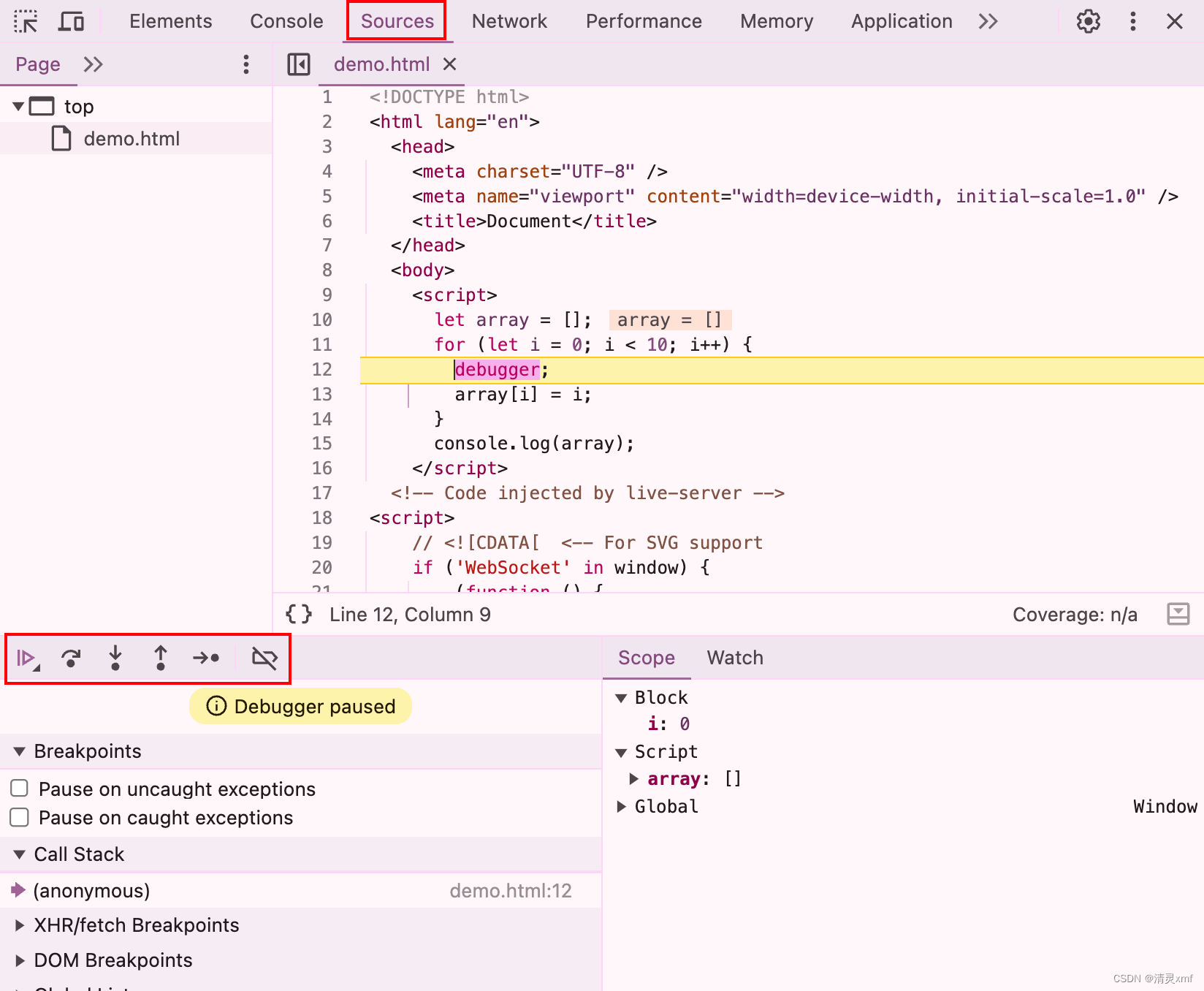Select the (anonymous) call stack frame
This screenshot has width=1204, height=991.
[91, 891]
